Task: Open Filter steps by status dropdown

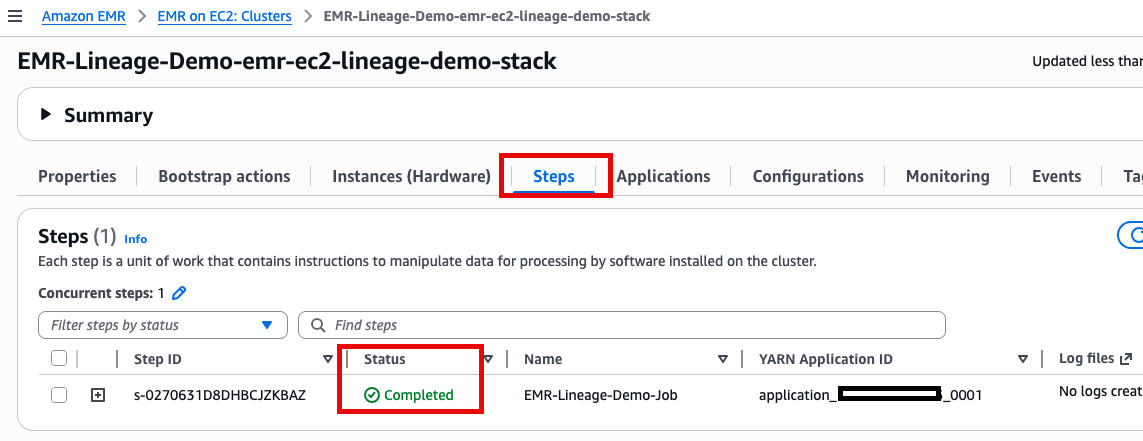Action: tap(163, 325)
